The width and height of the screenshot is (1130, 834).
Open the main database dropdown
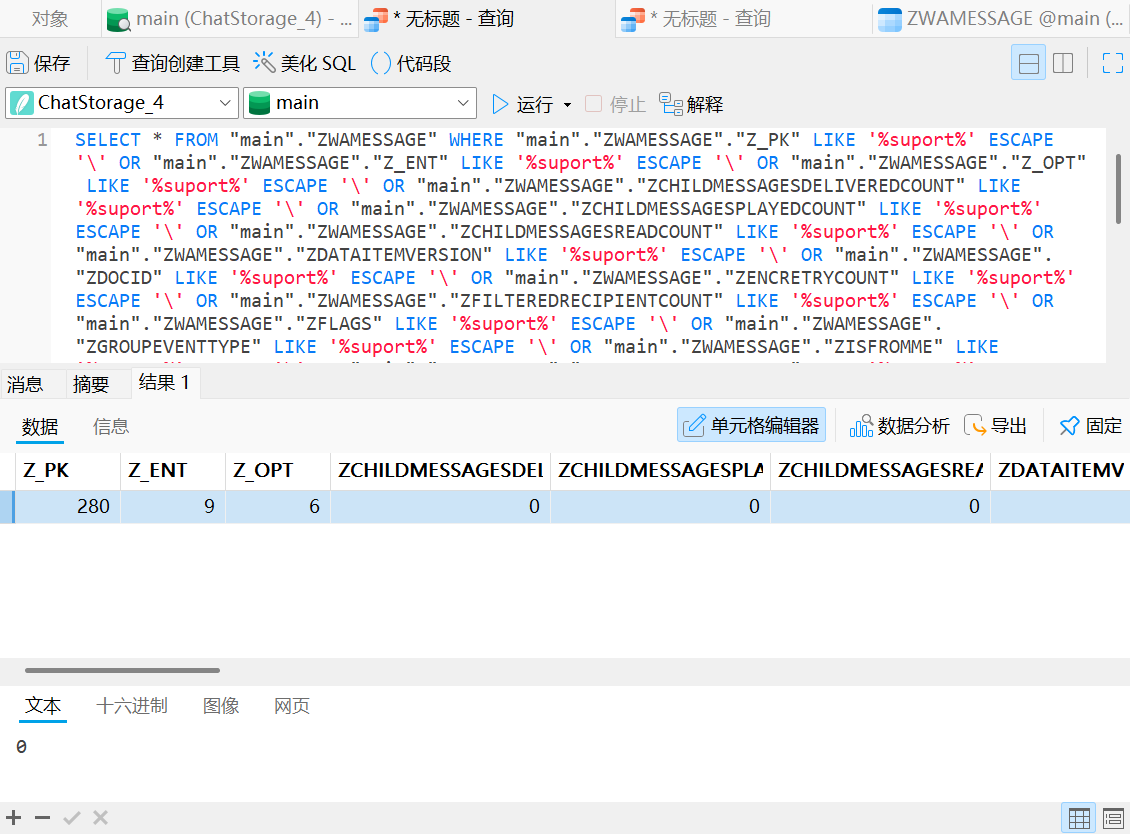click(360, 103)
